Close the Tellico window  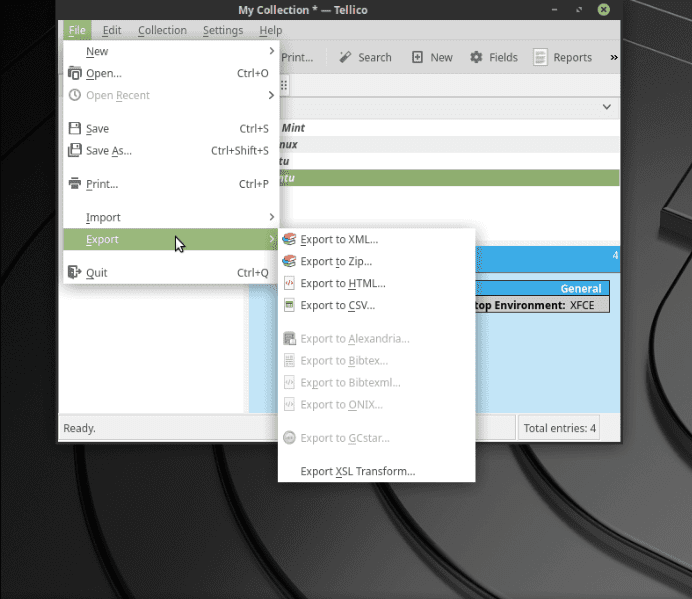[x=604, y=10]
